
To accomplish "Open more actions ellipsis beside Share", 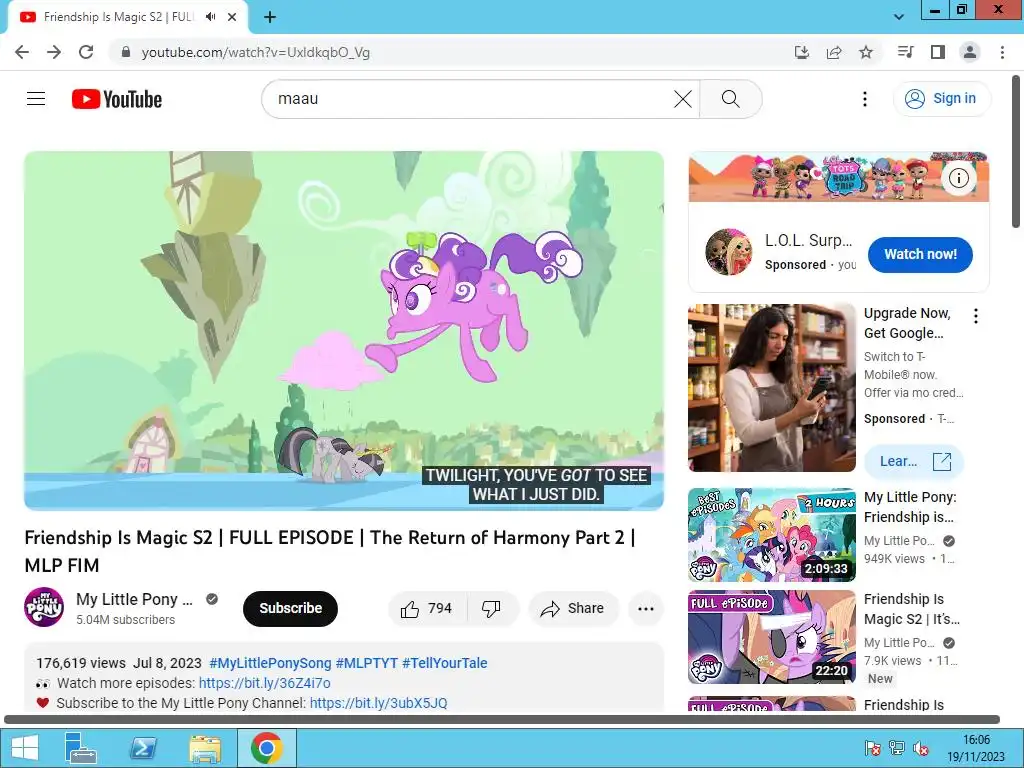I will pyautogui.click(x=646, y=609).
